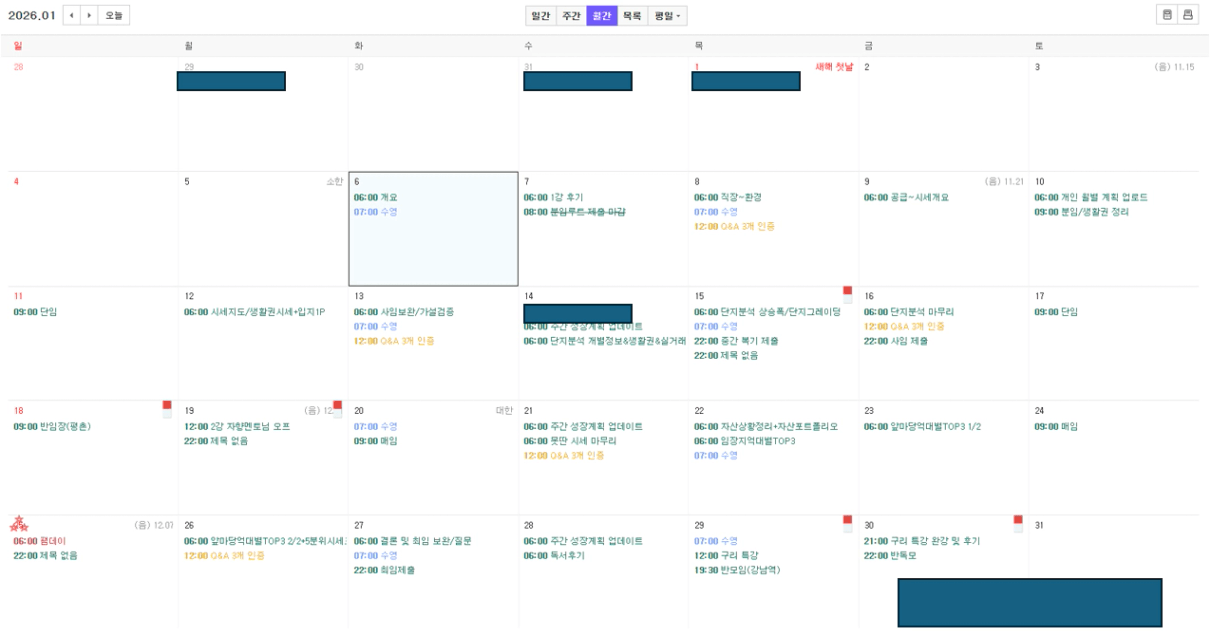The image size is (1211, 636).
Task: Select the 월간 monthly view tab
Action: click(x=602, y=16)
